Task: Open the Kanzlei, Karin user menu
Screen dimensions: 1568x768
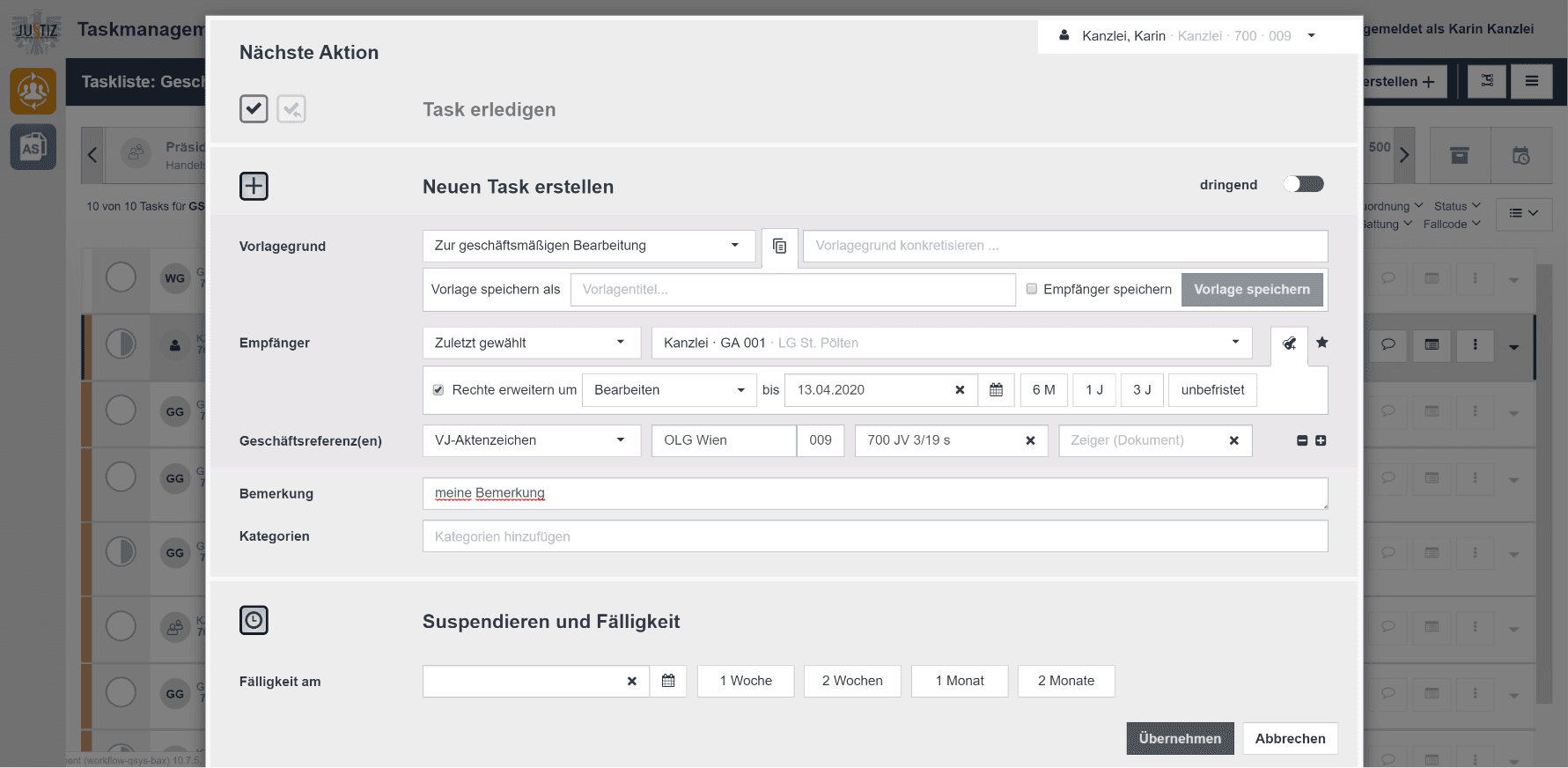Action: tap(1187, 36)
